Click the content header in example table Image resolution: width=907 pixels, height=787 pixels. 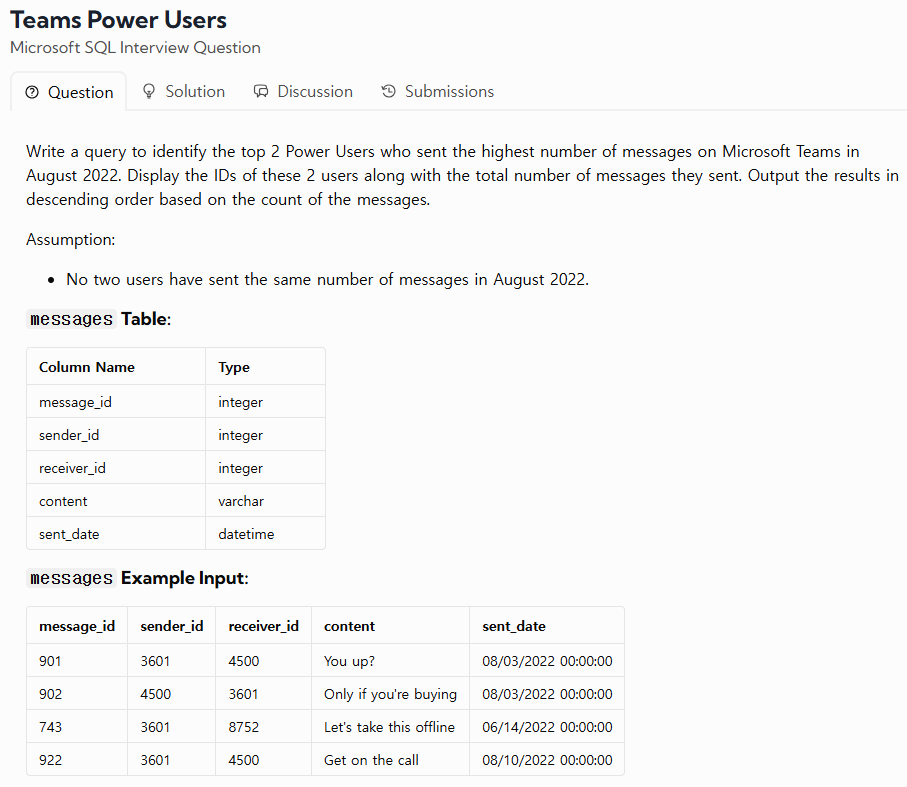coord(390,626)
